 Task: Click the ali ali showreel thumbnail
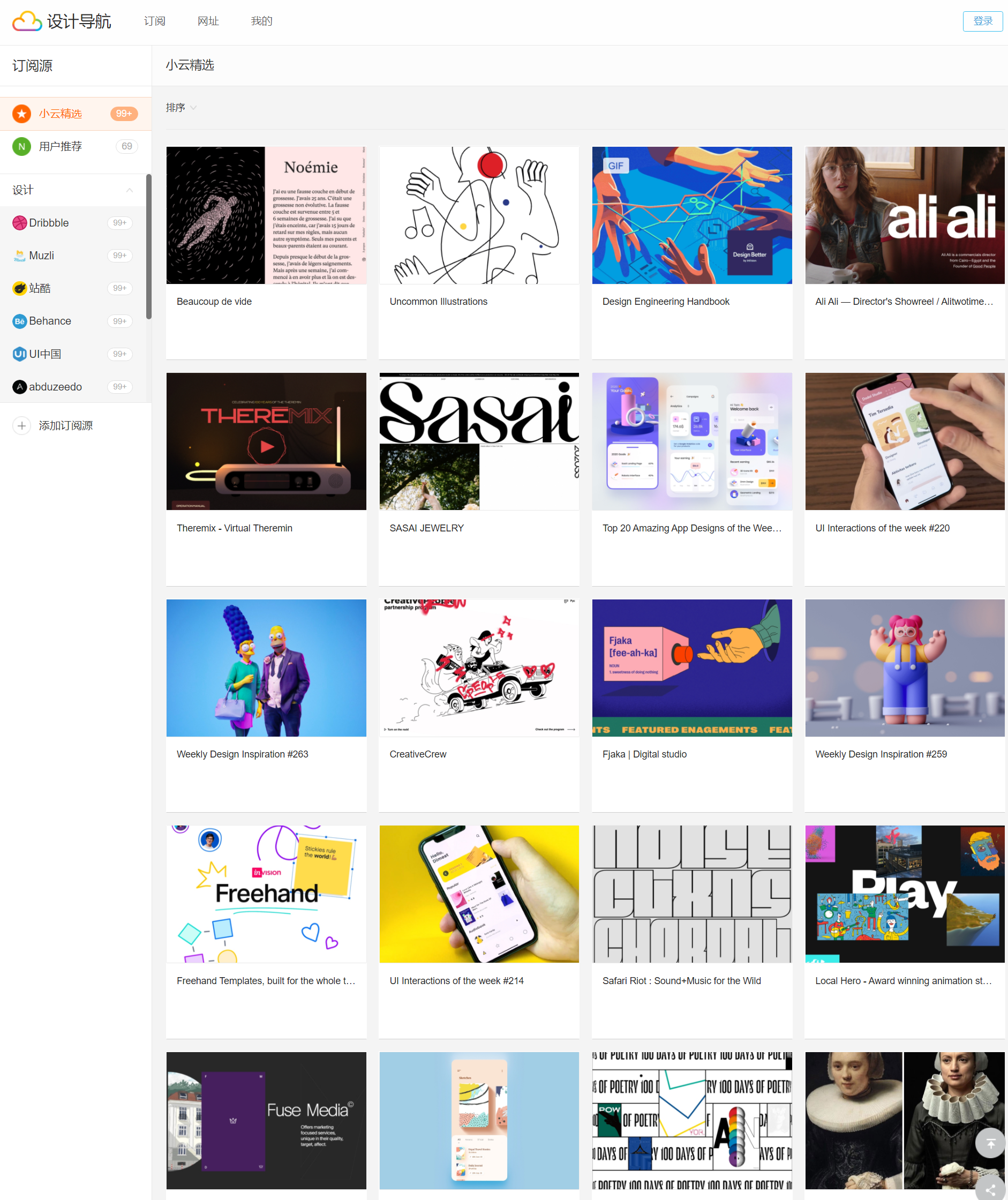[x=905, y=215]
